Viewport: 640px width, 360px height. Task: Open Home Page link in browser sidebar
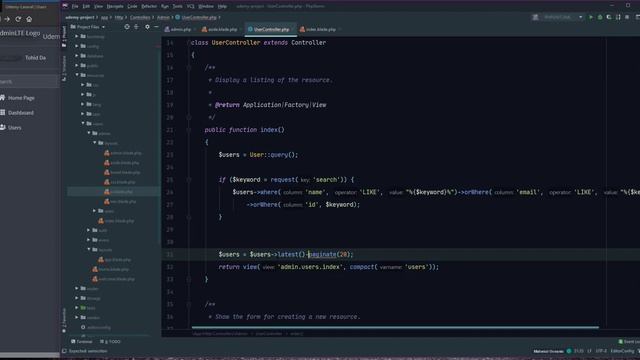click(x=21, y=98)
